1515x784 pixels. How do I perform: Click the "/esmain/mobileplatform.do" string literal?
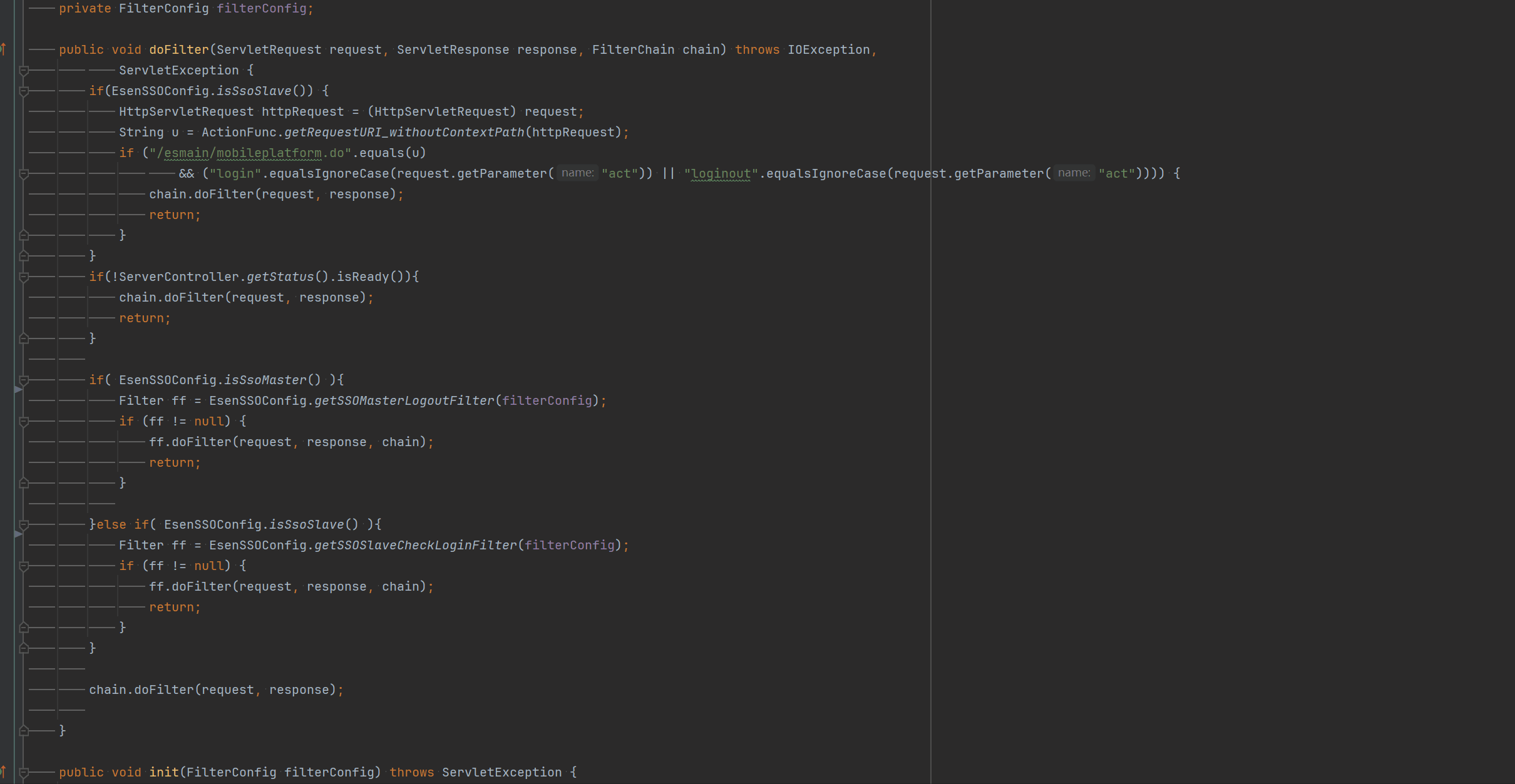tap(250, 153)
